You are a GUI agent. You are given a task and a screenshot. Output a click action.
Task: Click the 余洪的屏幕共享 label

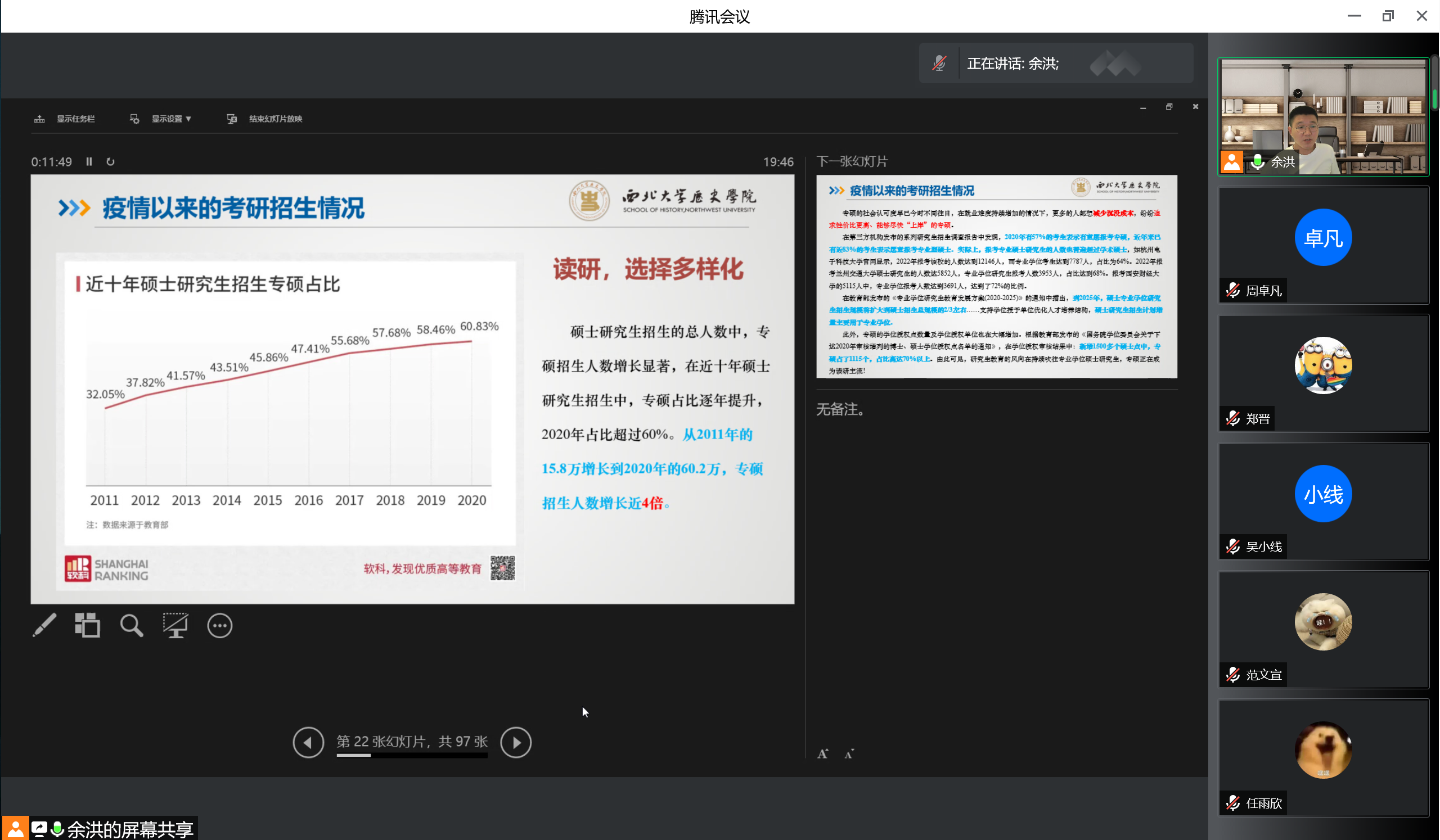click(130, 829)
